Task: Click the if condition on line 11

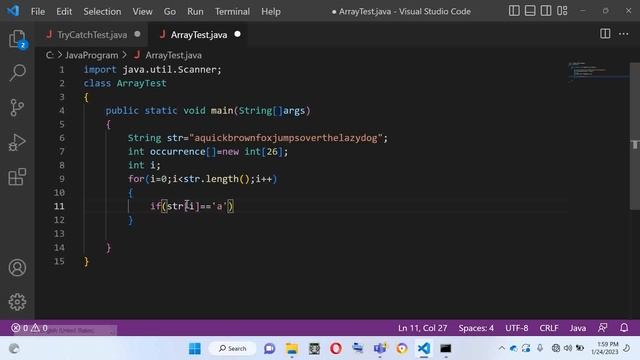Action: tap(192, 206)
